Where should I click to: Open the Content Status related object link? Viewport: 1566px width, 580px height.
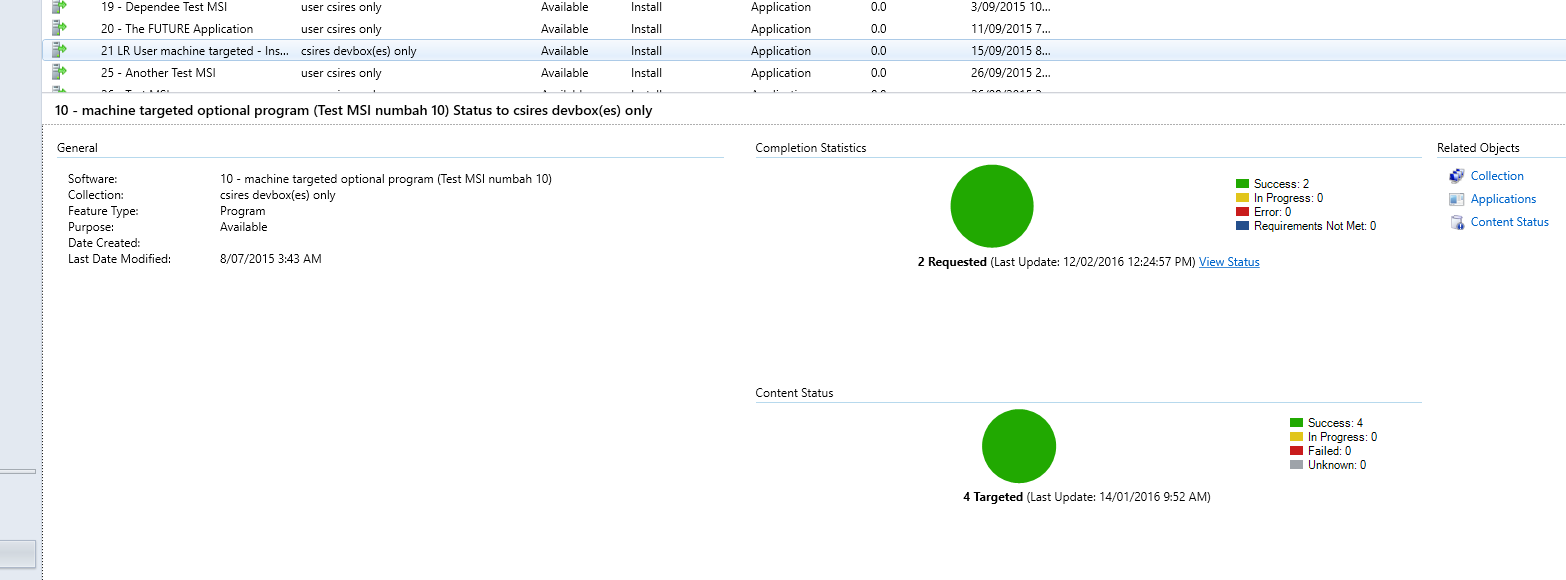[x=1509, y=222]
